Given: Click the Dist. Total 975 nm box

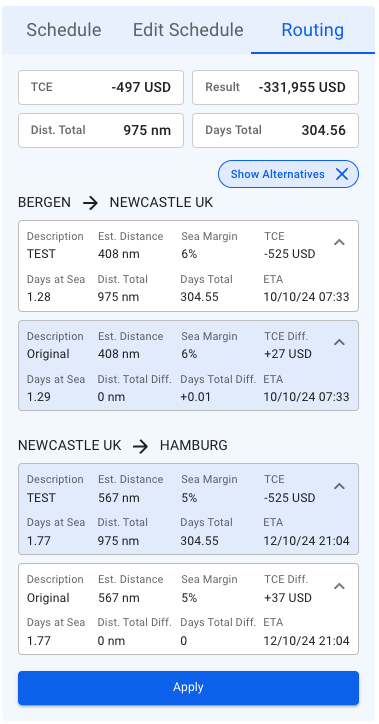Looking at the screenshot, I should (101, 130).
